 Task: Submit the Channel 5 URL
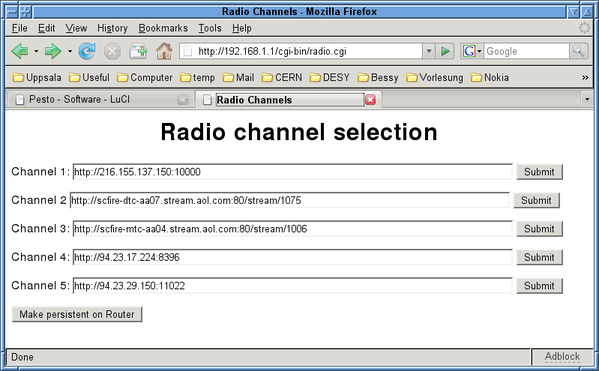(x=539, y=286)
